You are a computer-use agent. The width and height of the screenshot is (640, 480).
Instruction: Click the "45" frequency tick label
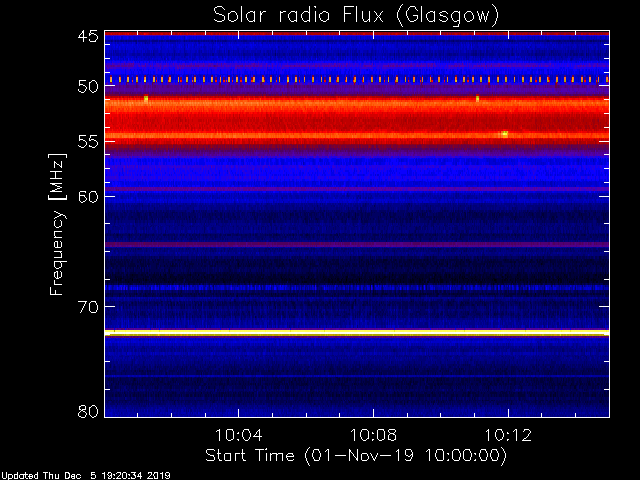88,37
